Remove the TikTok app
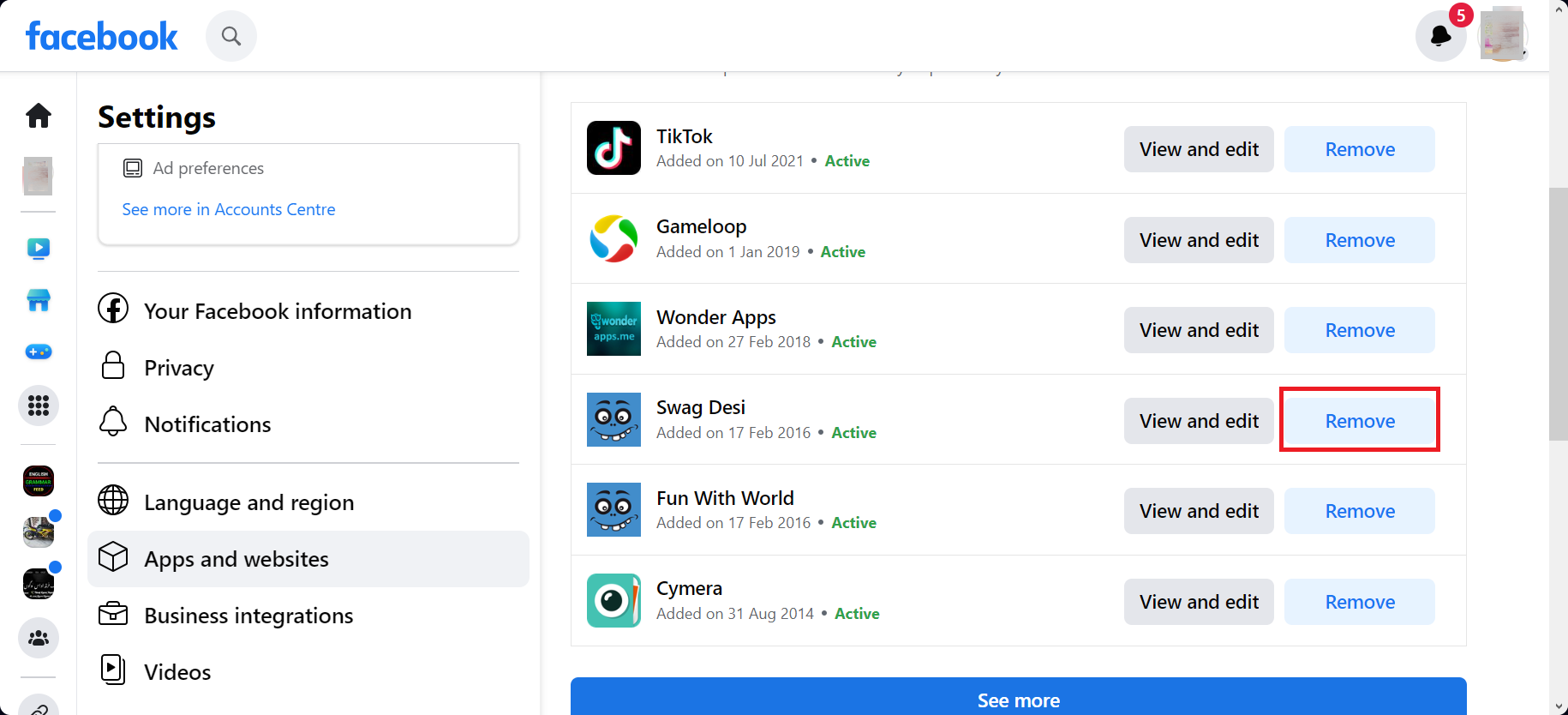The width and height of the screenshot is (1568, 715). (x=1360, y=149)
